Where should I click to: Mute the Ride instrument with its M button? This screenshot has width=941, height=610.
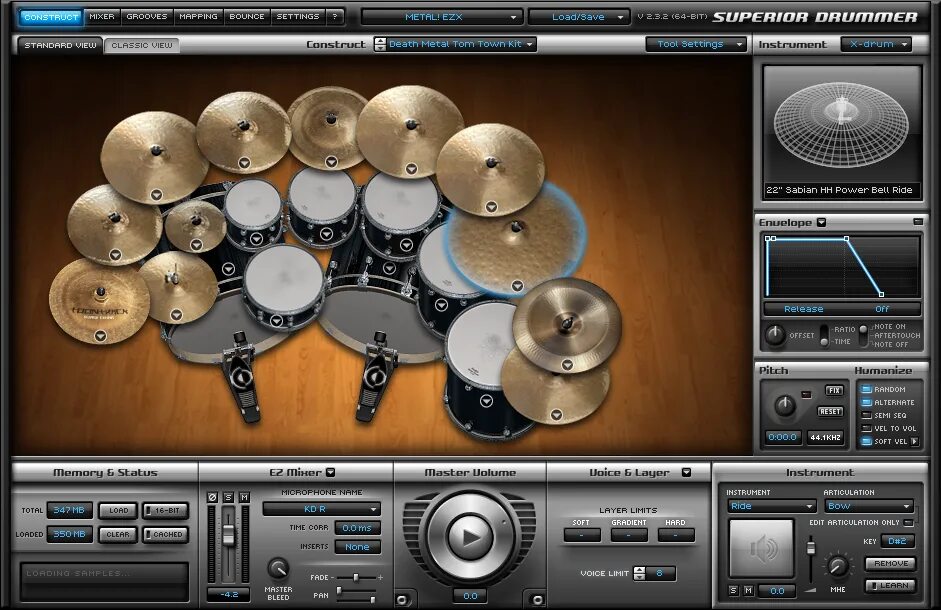[x=748, y=591]
